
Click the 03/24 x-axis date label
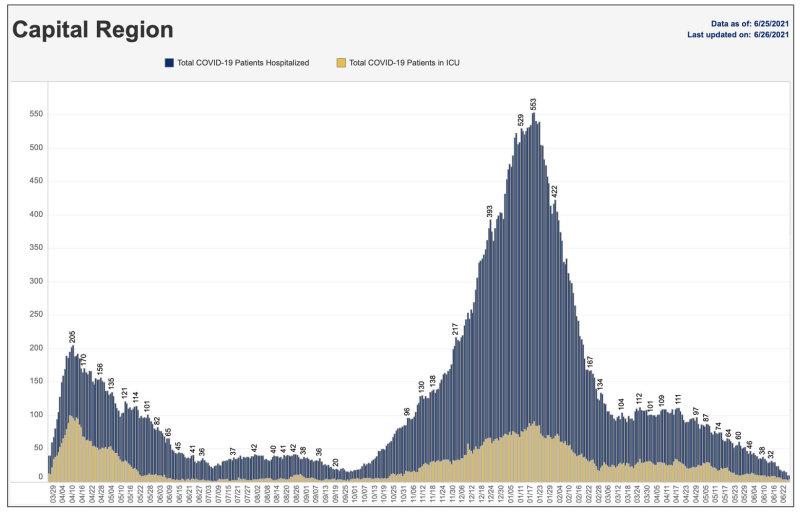[x=637, y=495]
